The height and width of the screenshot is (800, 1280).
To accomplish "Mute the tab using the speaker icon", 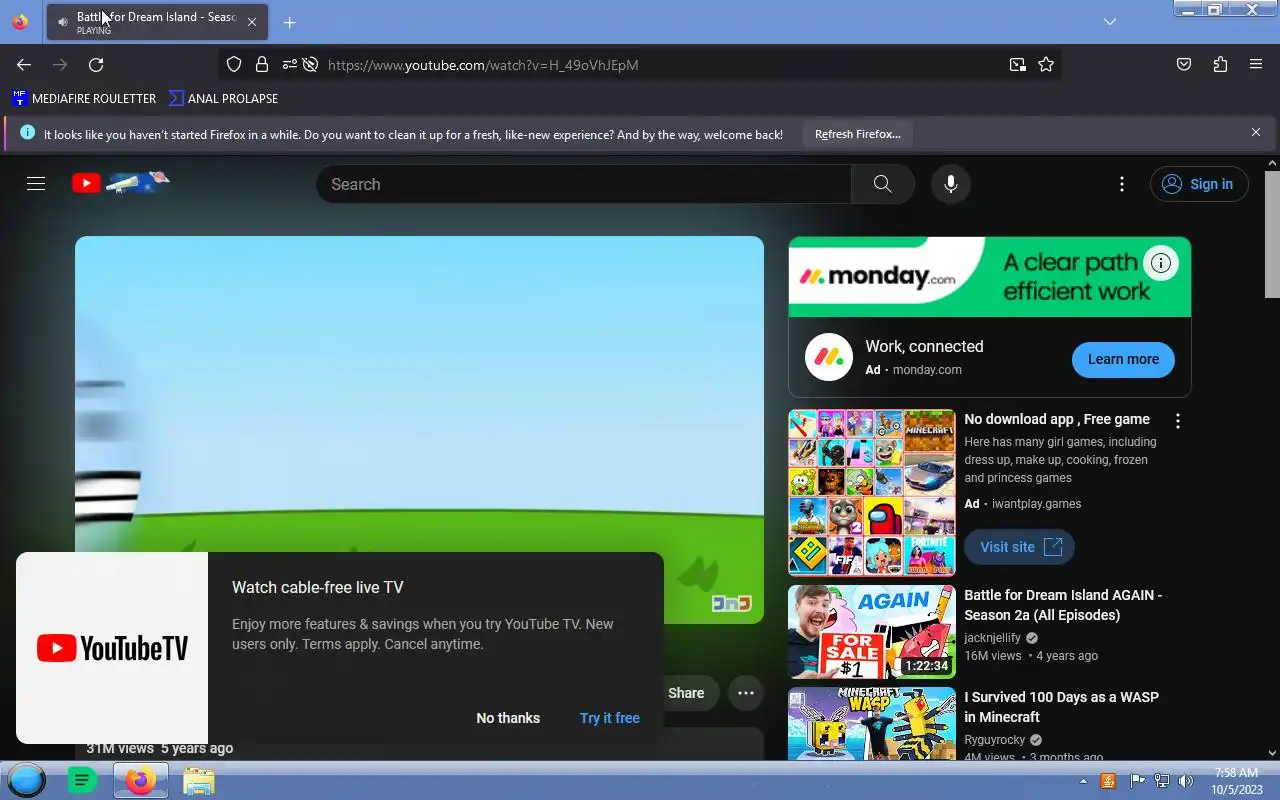I will pyautogui.click(x=63, y=22).
